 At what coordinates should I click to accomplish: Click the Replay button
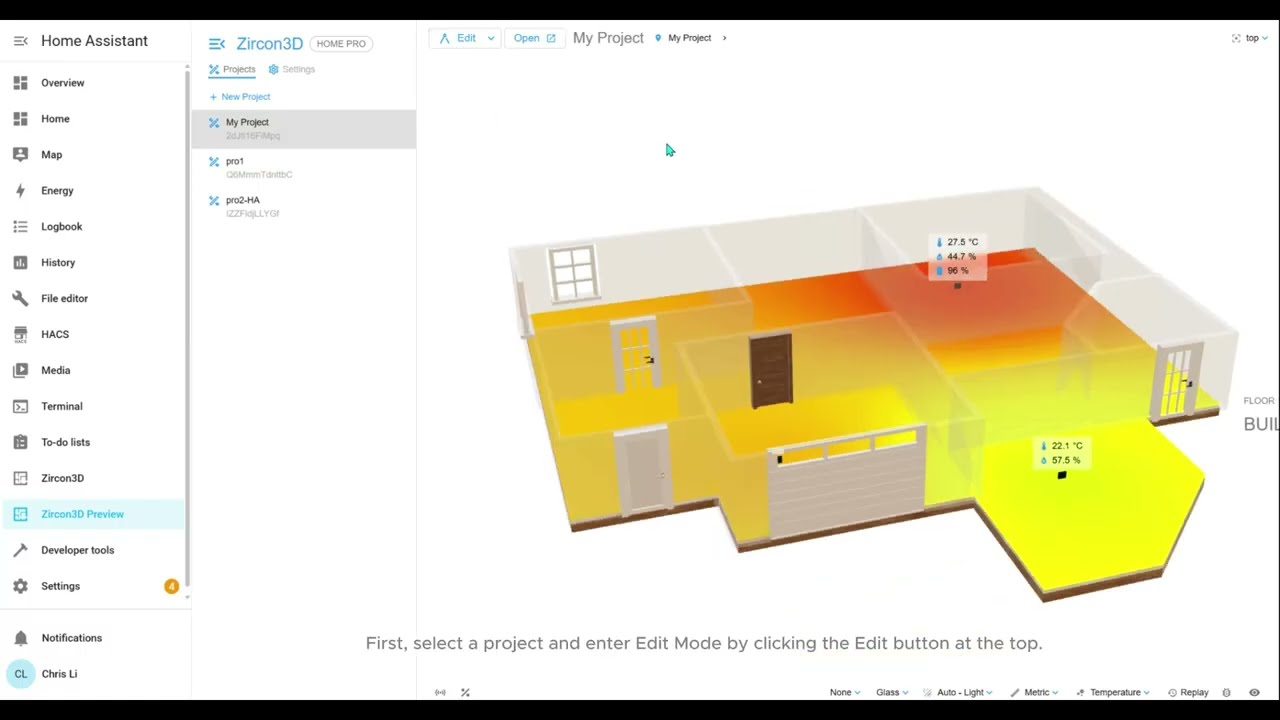1188,692
